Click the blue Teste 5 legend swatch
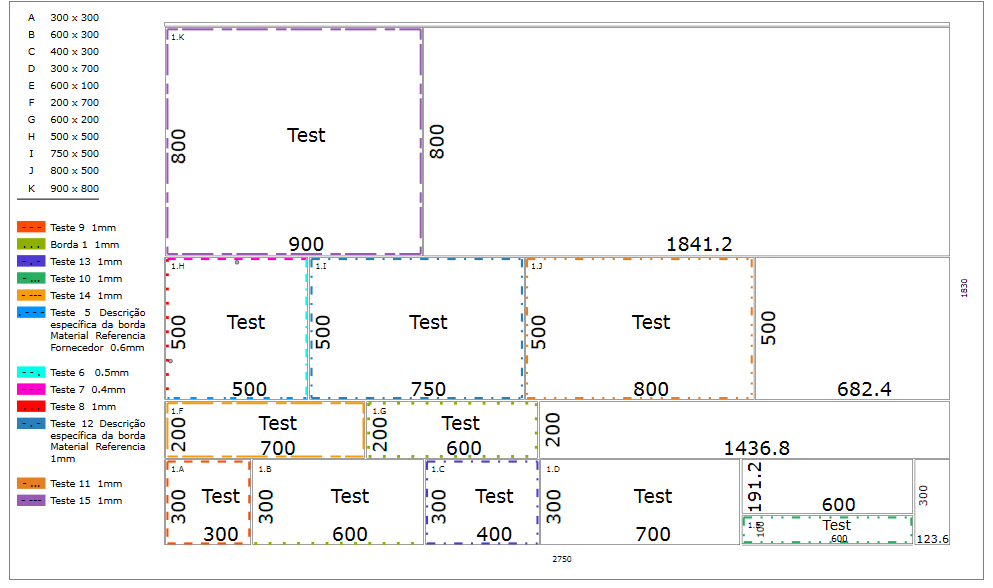 coord(31,313)
